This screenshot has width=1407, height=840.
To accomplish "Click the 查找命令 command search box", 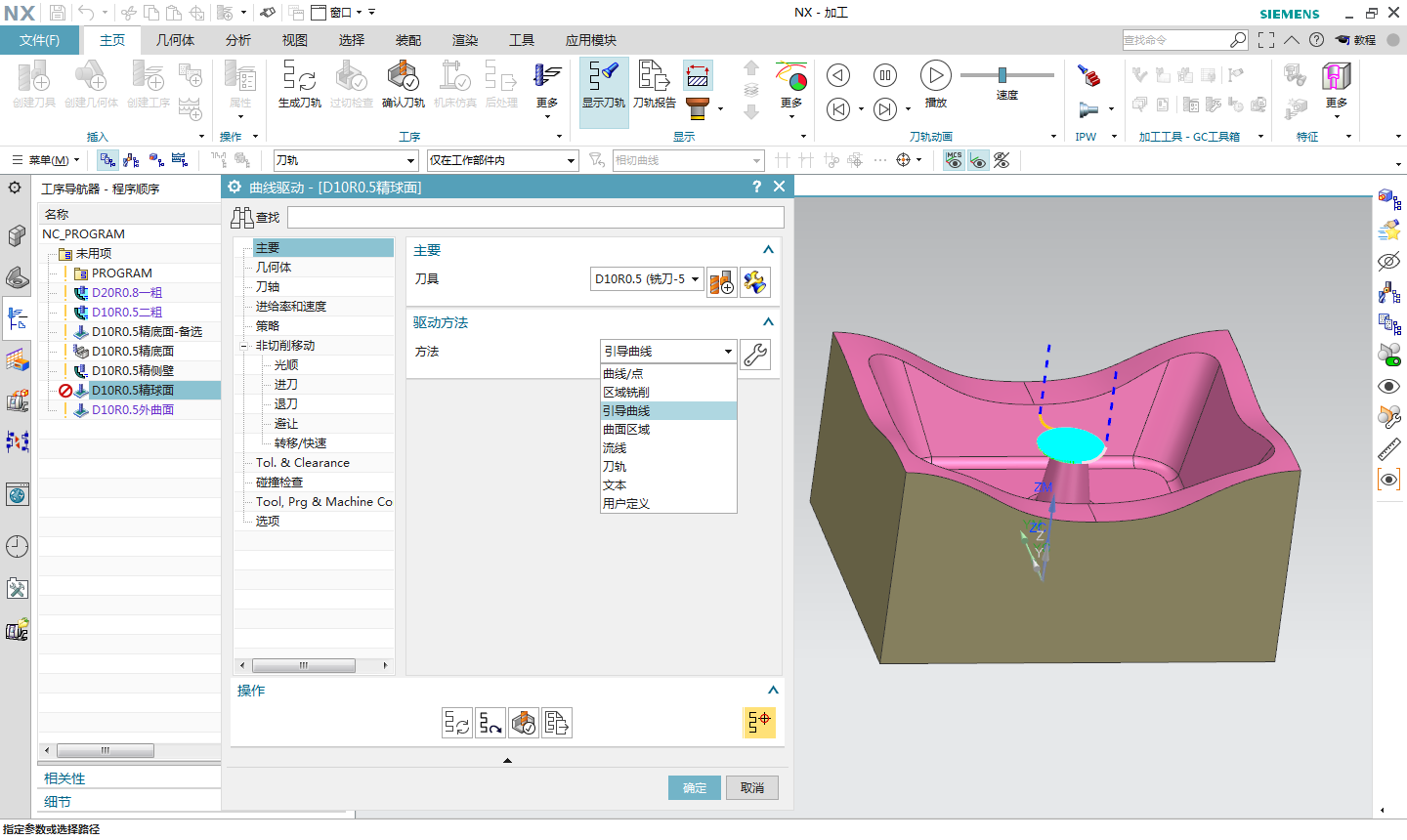I will coord(1175,40).
